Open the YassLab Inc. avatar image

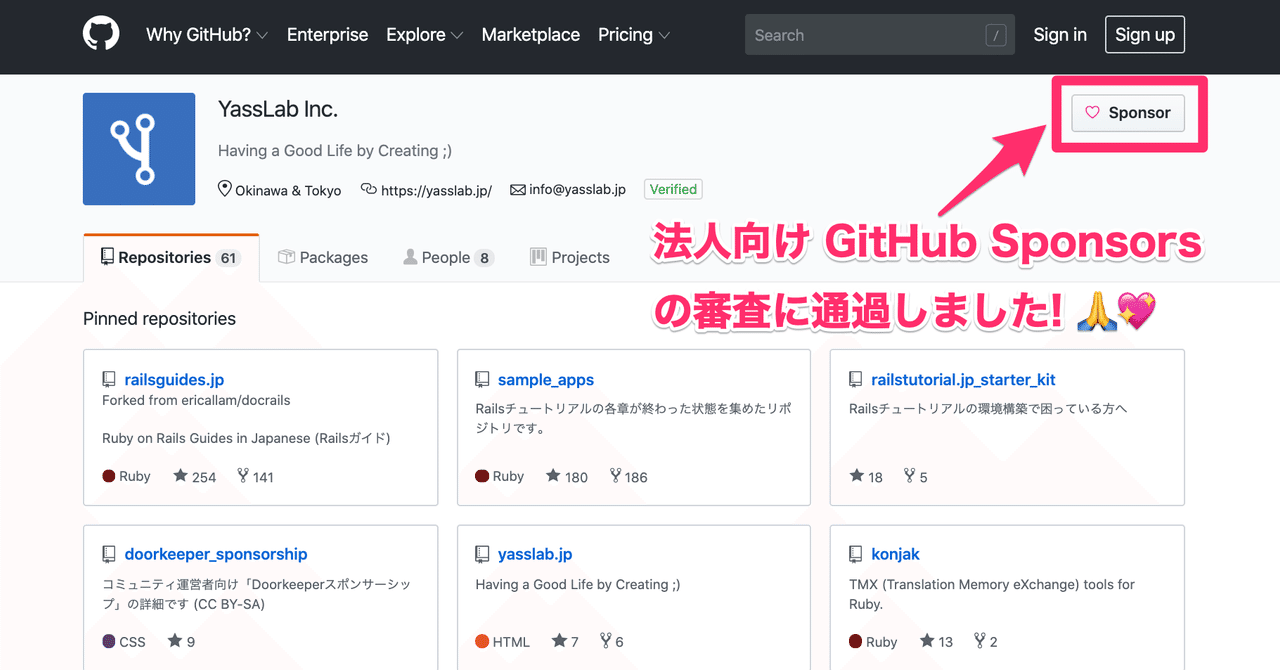point(139,149)
